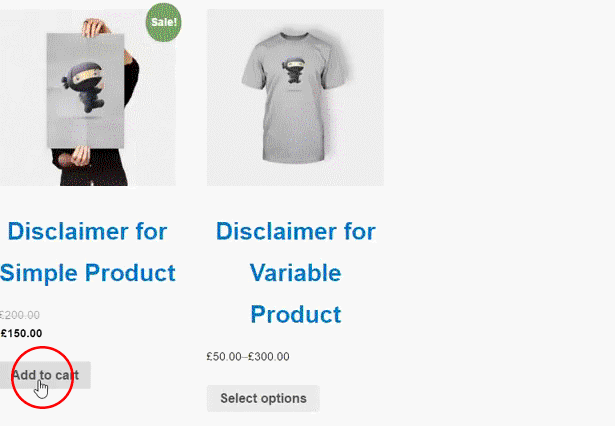Click the hand holding the poster's bottom edge
Image resolution: width=615 pixels, height=426 pixels.
81,155
